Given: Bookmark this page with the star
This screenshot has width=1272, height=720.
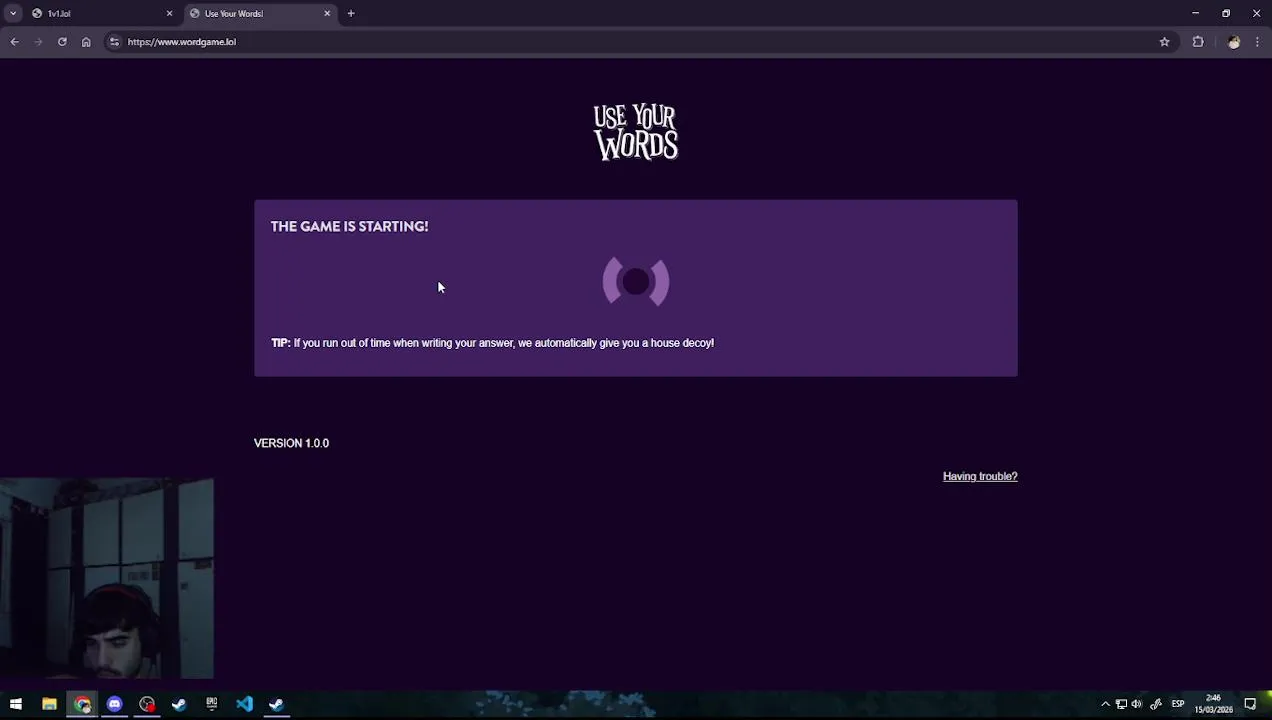Looking at the screenshot, I should coord(1164,42).
